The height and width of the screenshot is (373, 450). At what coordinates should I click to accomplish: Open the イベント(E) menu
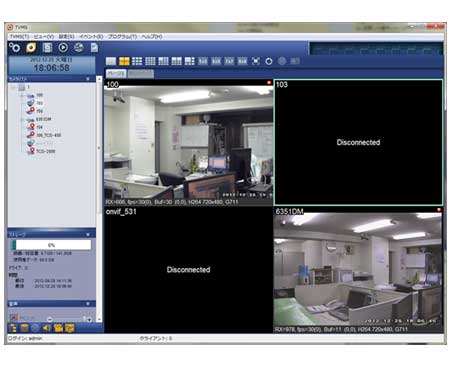[91, 36]
